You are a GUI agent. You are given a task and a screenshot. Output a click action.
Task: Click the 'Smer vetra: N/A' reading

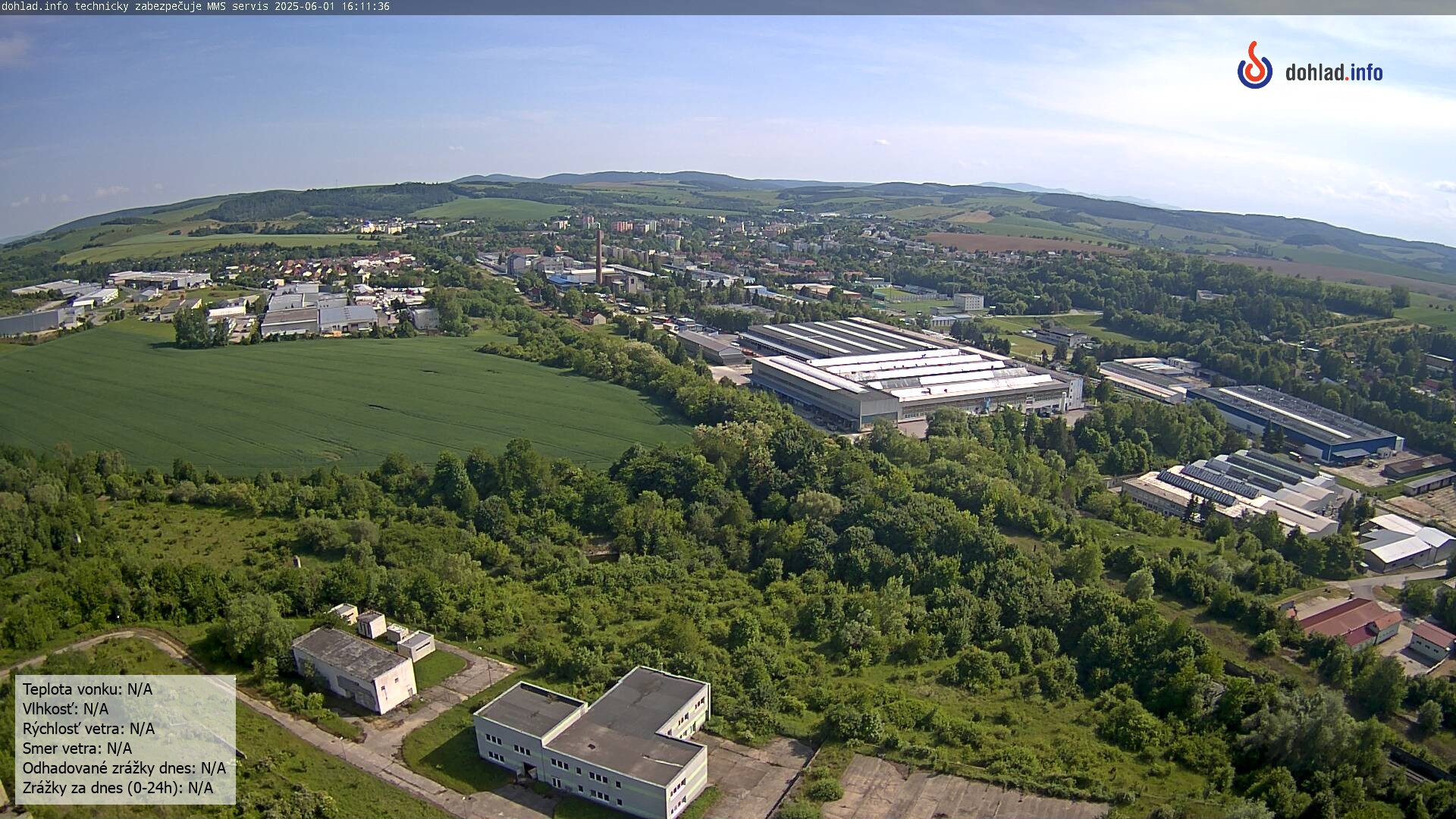77,748
